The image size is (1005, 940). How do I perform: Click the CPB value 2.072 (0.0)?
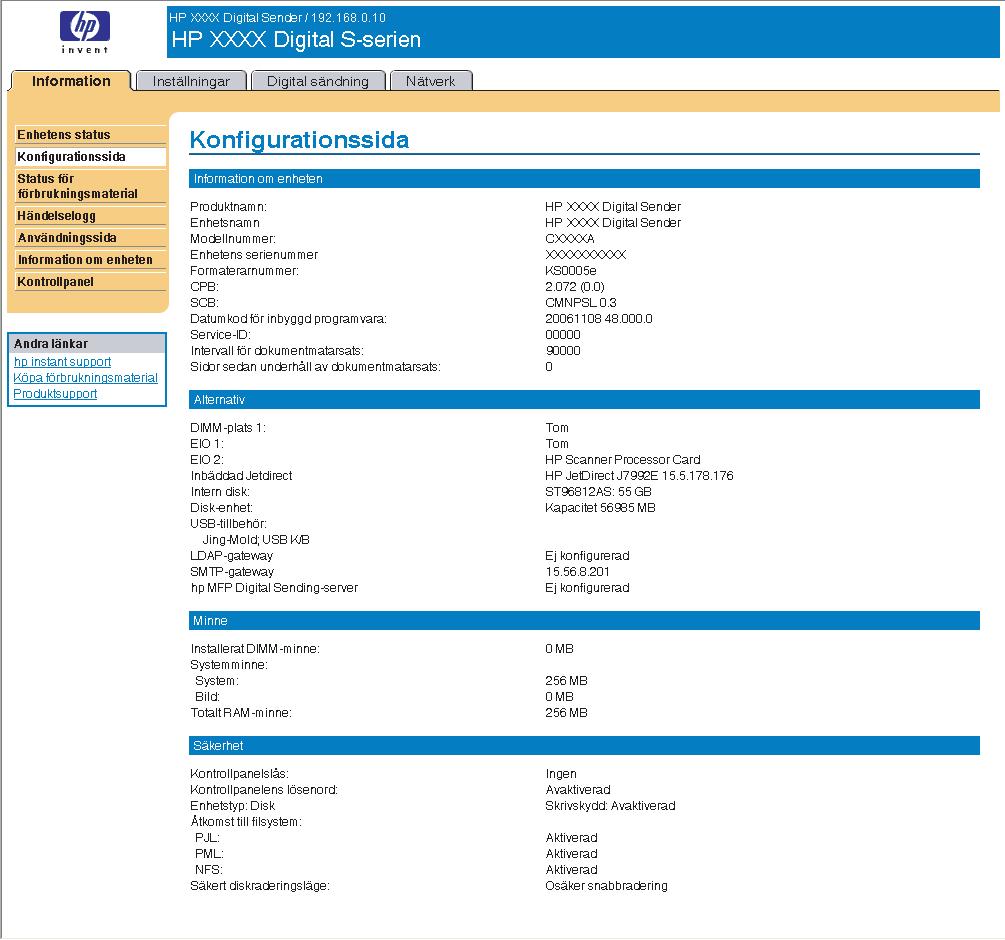(575, 286)
